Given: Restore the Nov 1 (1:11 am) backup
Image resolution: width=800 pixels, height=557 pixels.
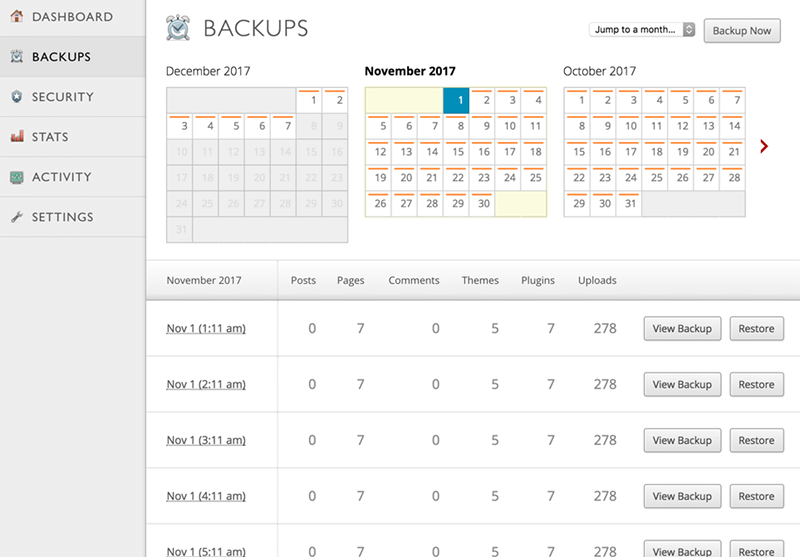Looking at the screenshot, I should 757,328.
